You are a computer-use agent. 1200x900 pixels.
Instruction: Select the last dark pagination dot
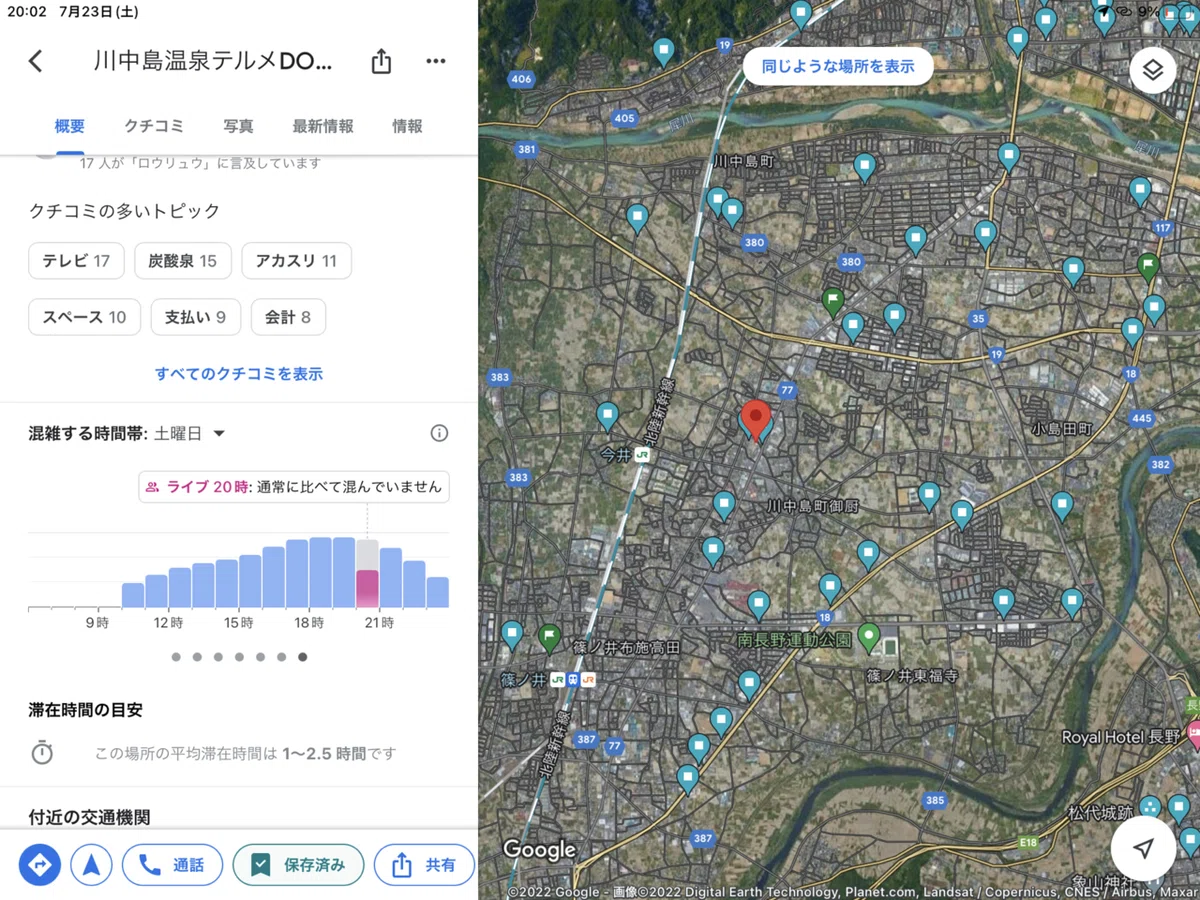[302, 657]
